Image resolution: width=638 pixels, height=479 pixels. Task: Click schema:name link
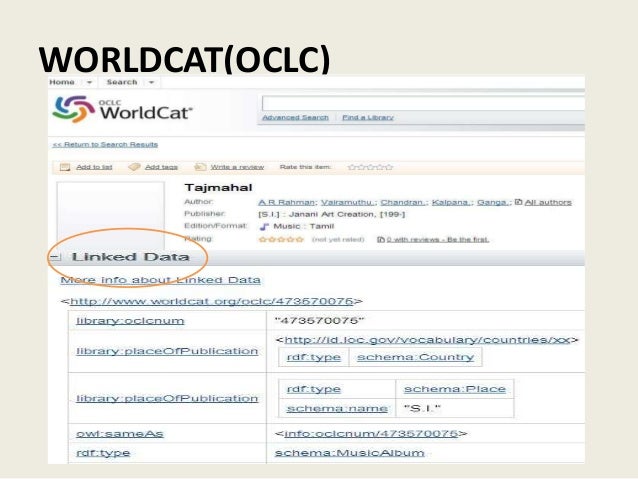pyautogui.click(x=337, y=408)
